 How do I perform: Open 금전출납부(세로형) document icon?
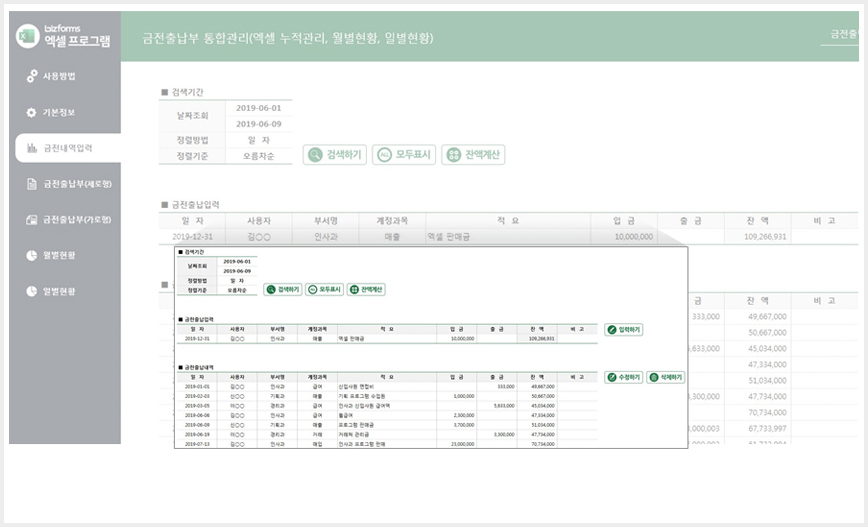[32, 184]
